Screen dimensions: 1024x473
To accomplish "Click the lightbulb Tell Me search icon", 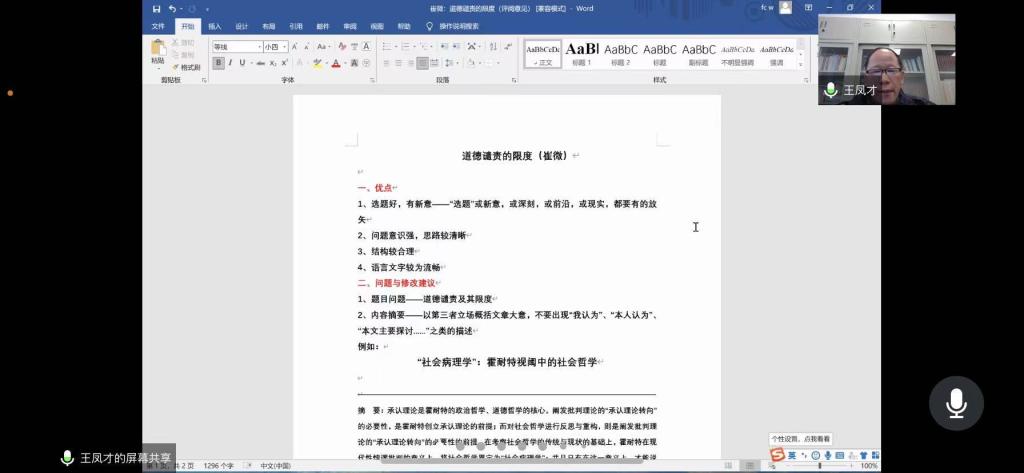I will pyautogui.click(x=429, y=27).
